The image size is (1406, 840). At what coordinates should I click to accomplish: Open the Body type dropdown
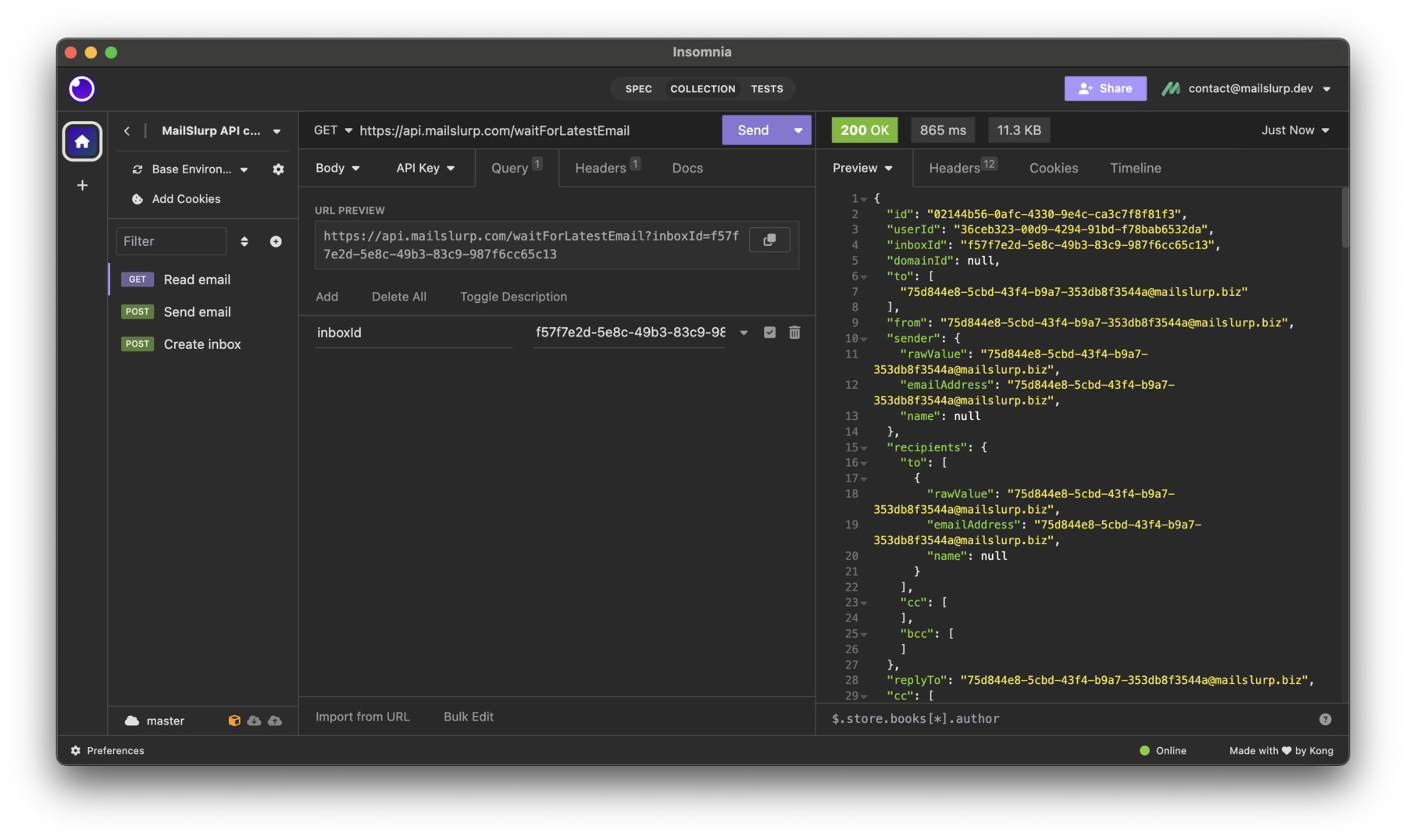[337, 168]
